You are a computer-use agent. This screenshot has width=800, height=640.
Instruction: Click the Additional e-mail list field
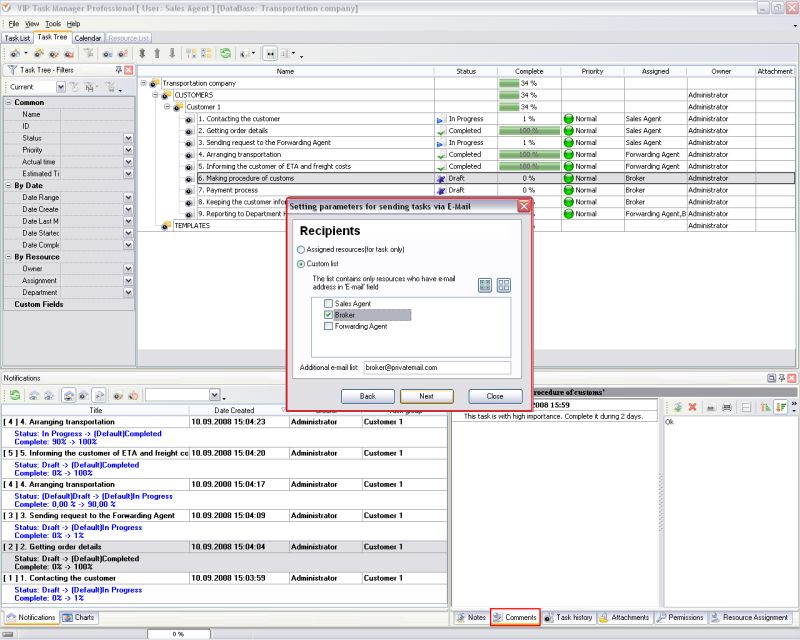[x=436, y=368]
